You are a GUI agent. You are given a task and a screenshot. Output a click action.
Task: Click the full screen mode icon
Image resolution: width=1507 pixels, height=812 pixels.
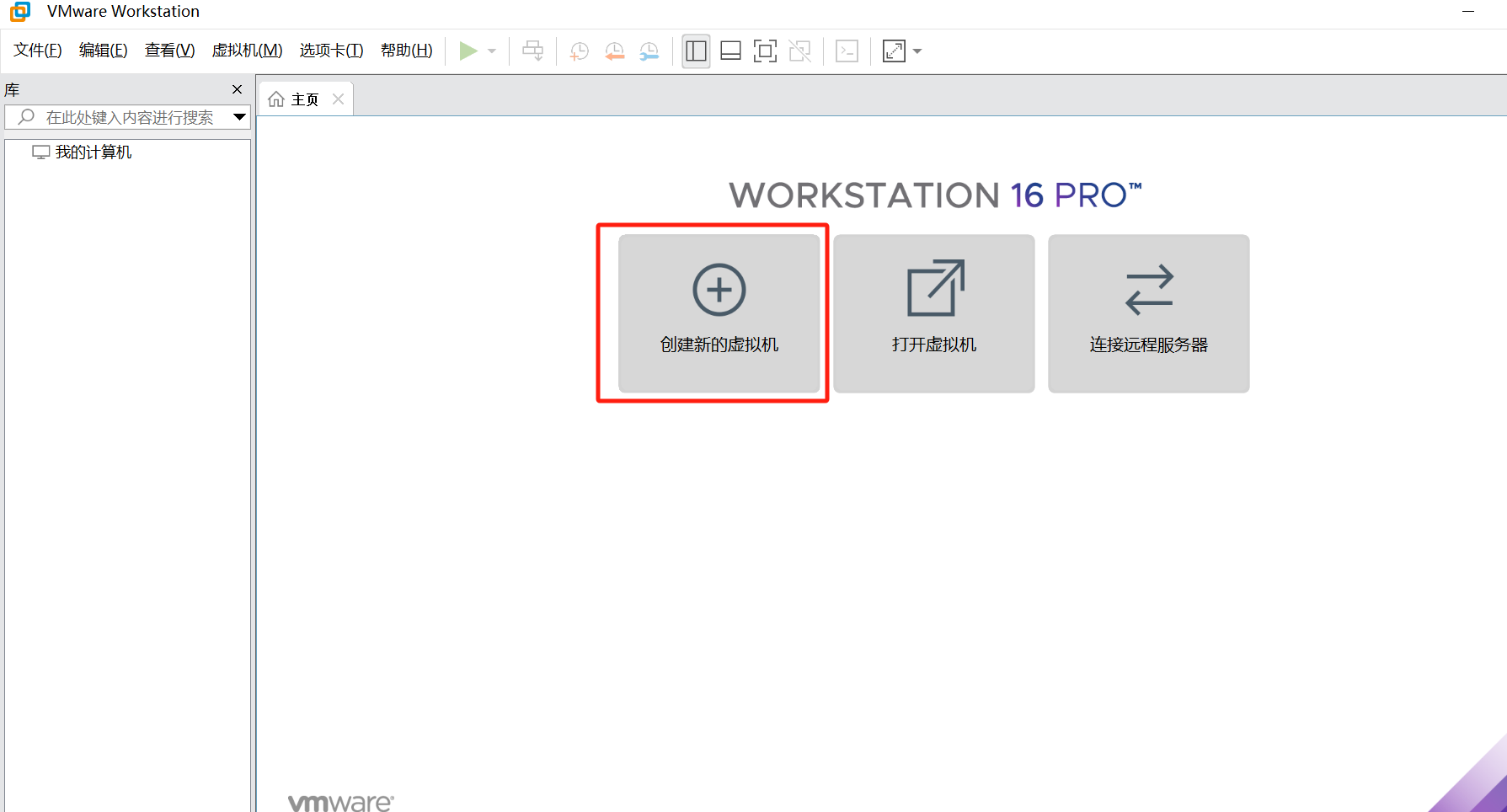coord(765,51)
